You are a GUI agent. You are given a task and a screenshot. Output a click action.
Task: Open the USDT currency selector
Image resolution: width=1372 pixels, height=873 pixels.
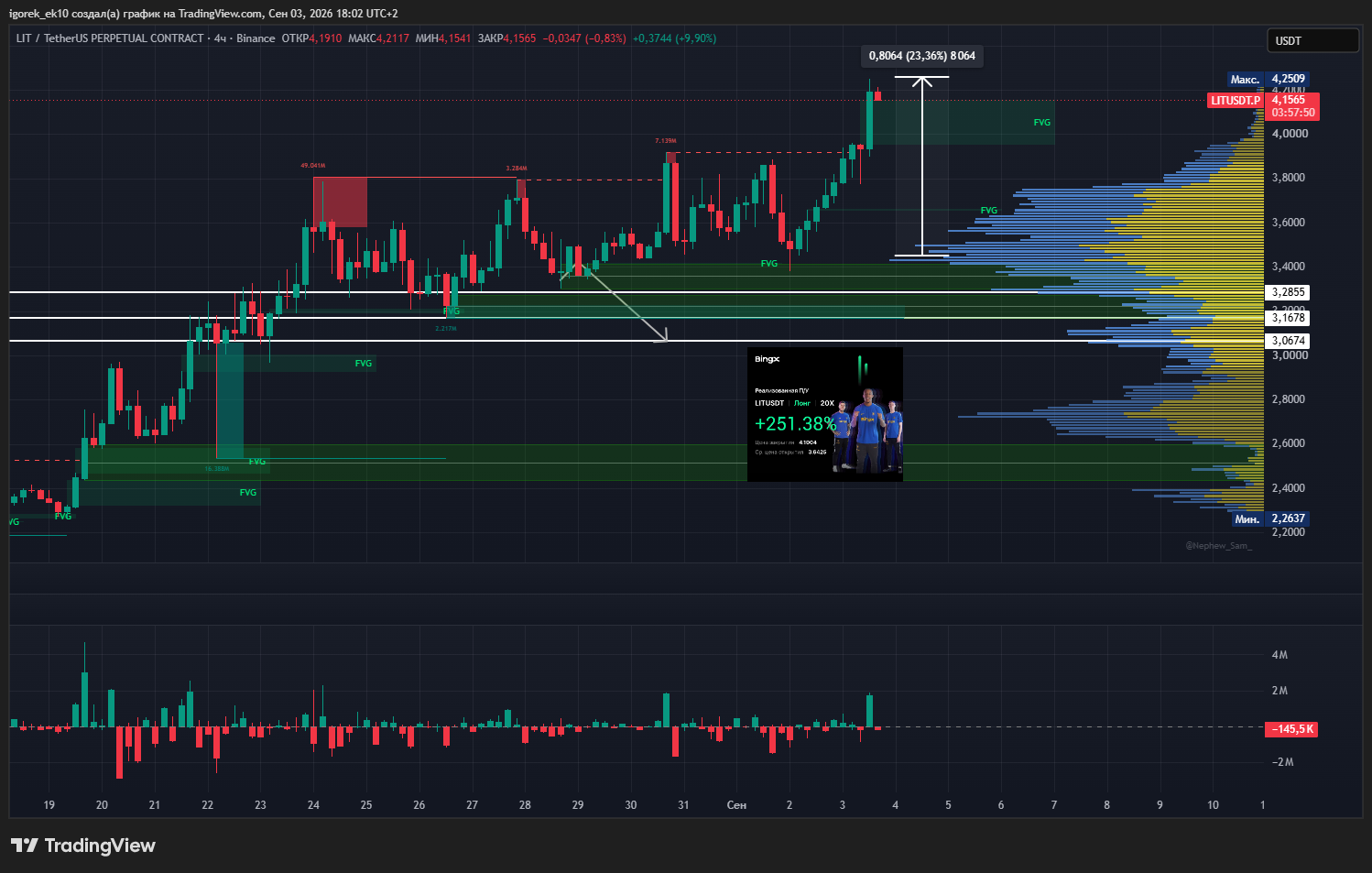click(1312, 40)
